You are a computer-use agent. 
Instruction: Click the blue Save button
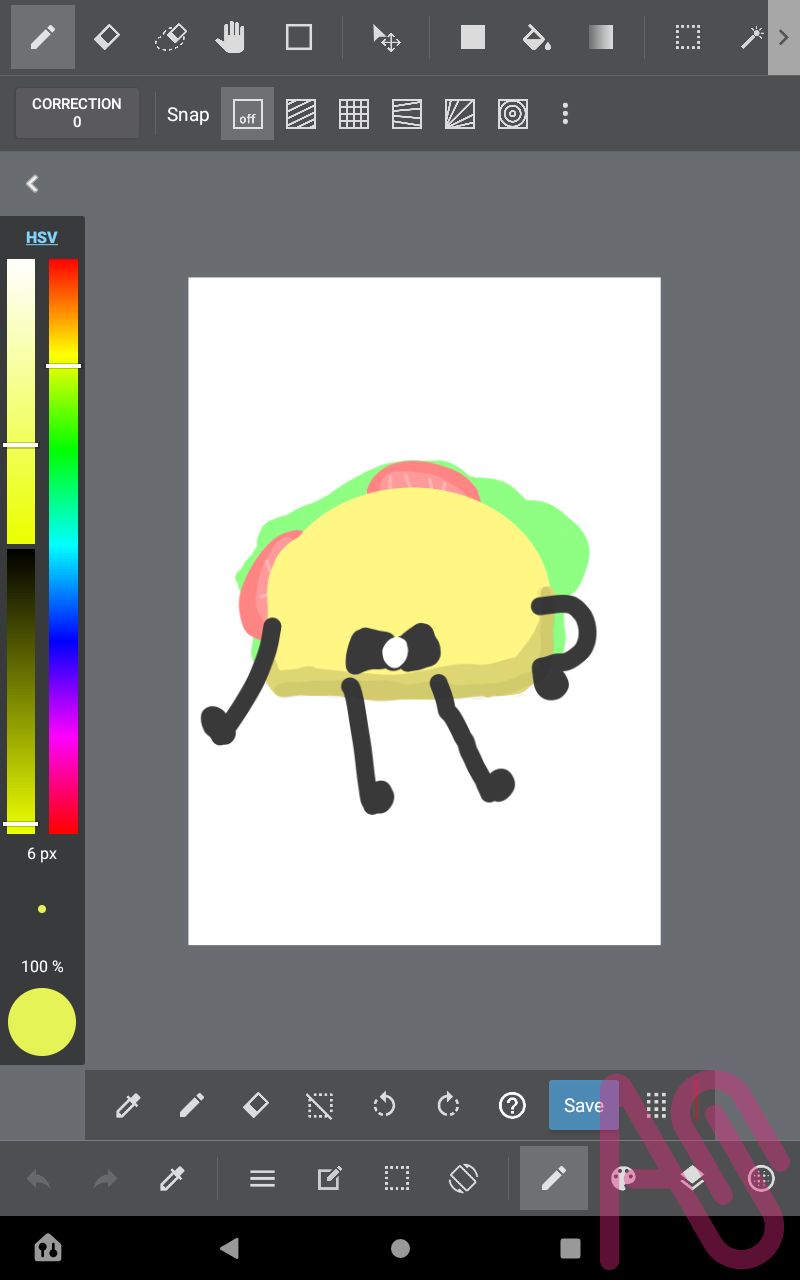click(584, 1105)
